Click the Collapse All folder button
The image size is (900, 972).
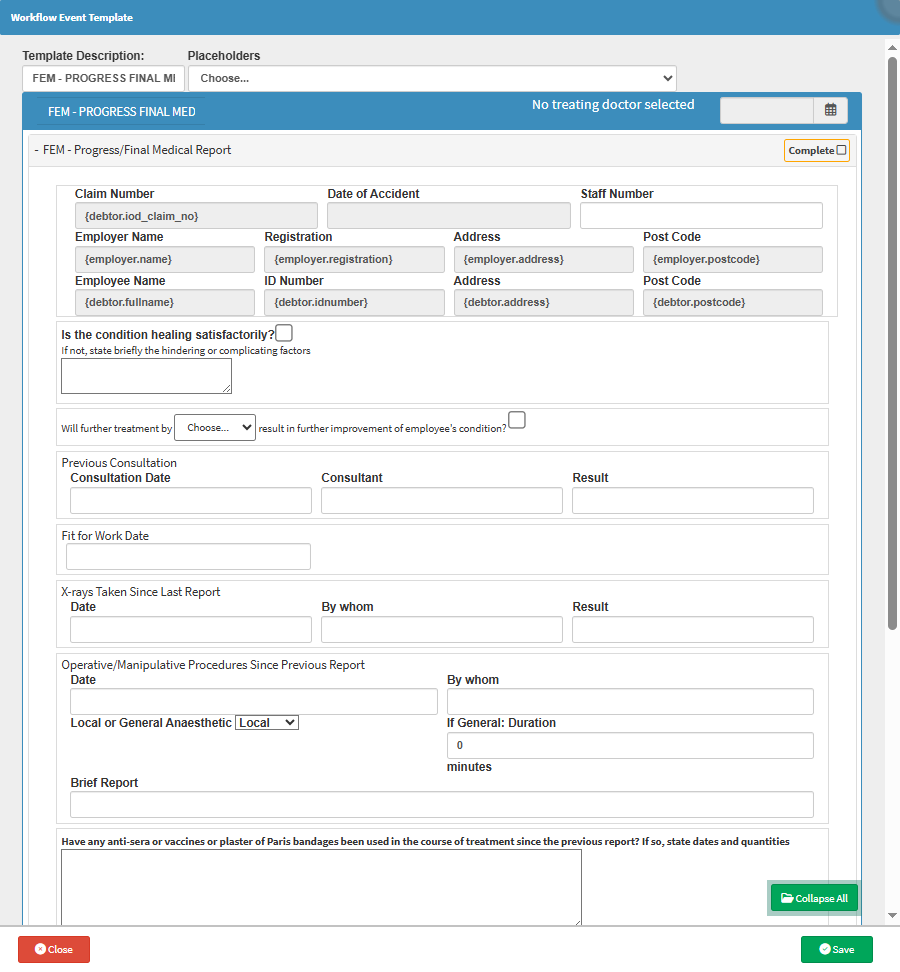pyautogui.click(x=814, y=898)
